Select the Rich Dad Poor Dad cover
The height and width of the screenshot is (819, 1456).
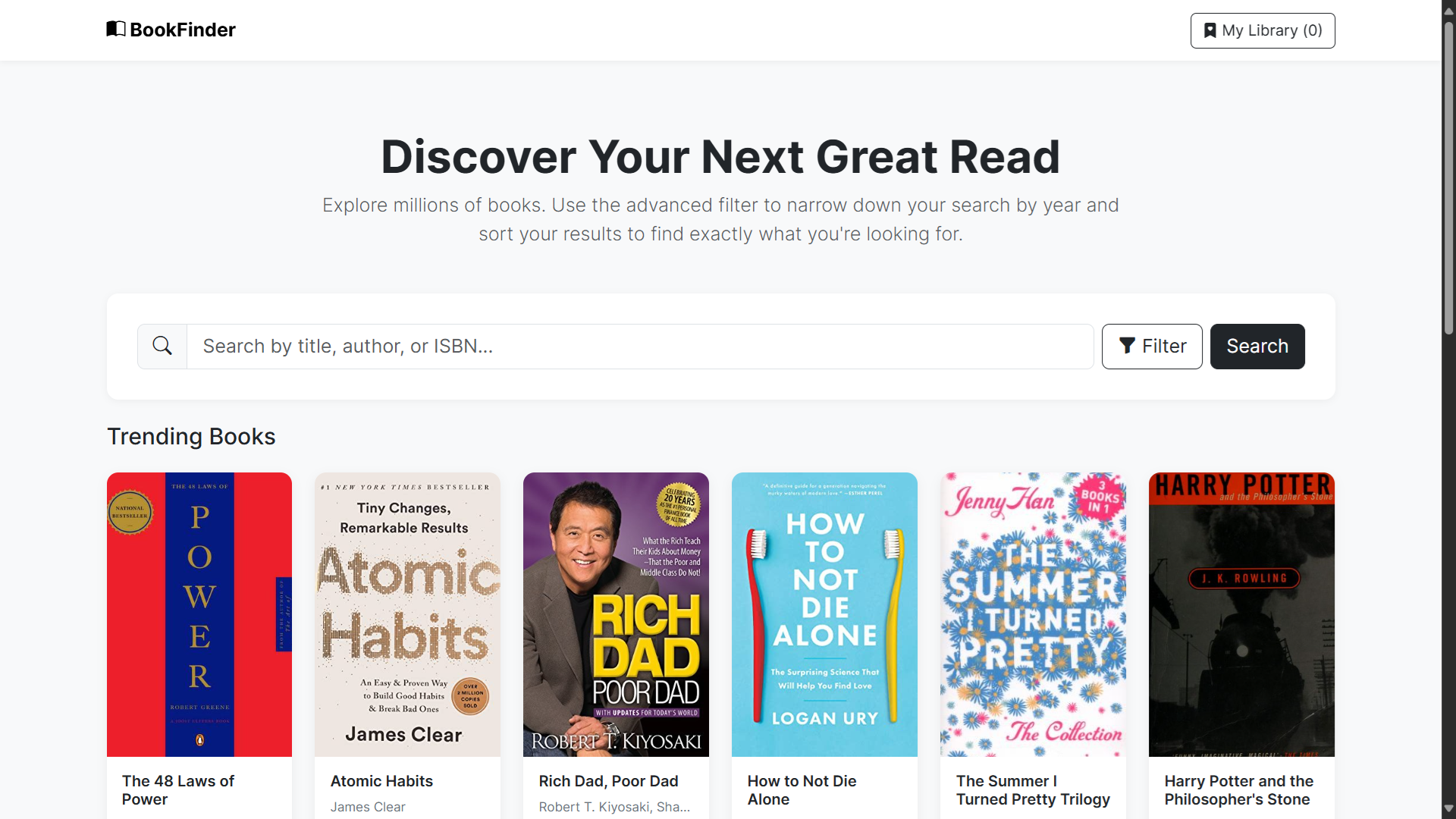616,614
